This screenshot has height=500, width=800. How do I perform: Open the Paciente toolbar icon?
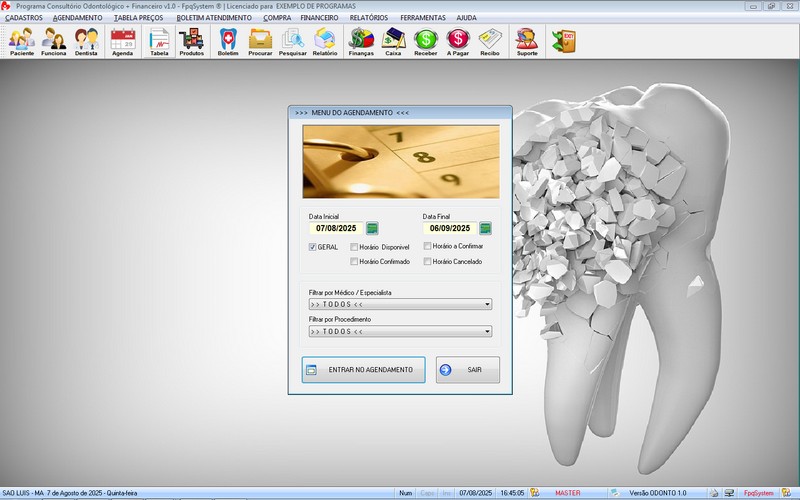click(x=22, y=42)
